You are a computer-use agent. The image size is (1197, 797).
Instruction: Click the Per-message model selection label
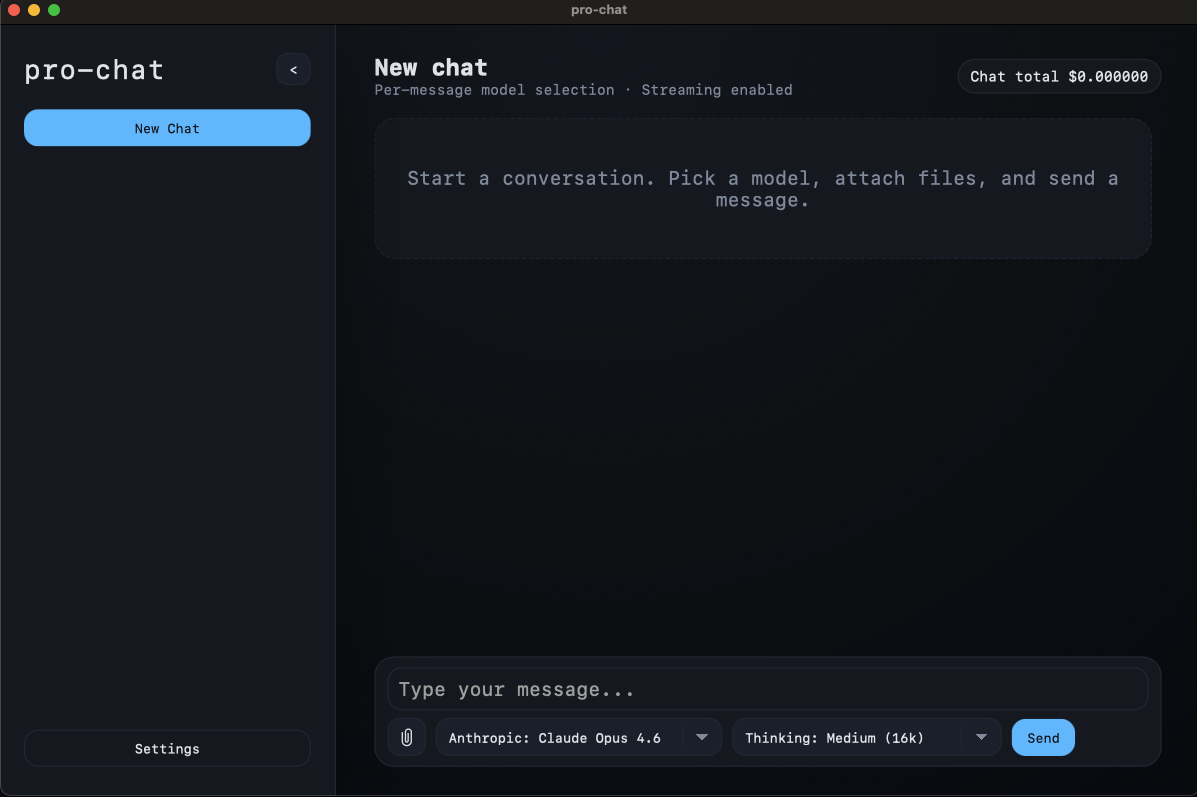494,90
